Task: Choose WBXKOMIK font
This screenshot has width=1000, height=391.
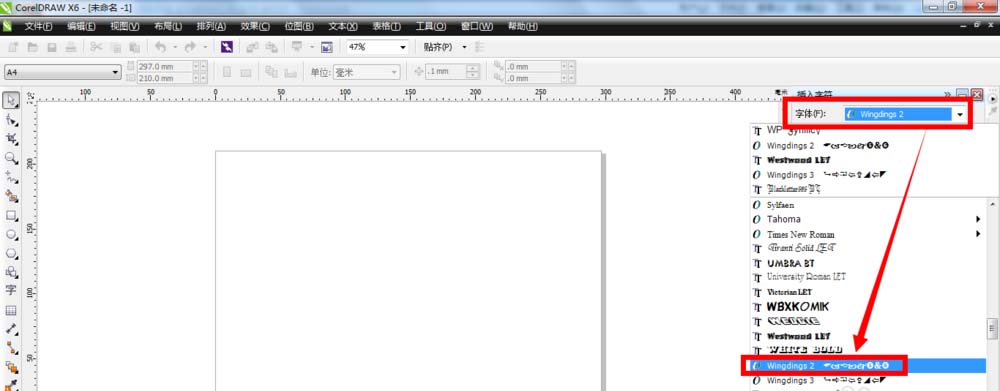Action: (x=868, y=307)
